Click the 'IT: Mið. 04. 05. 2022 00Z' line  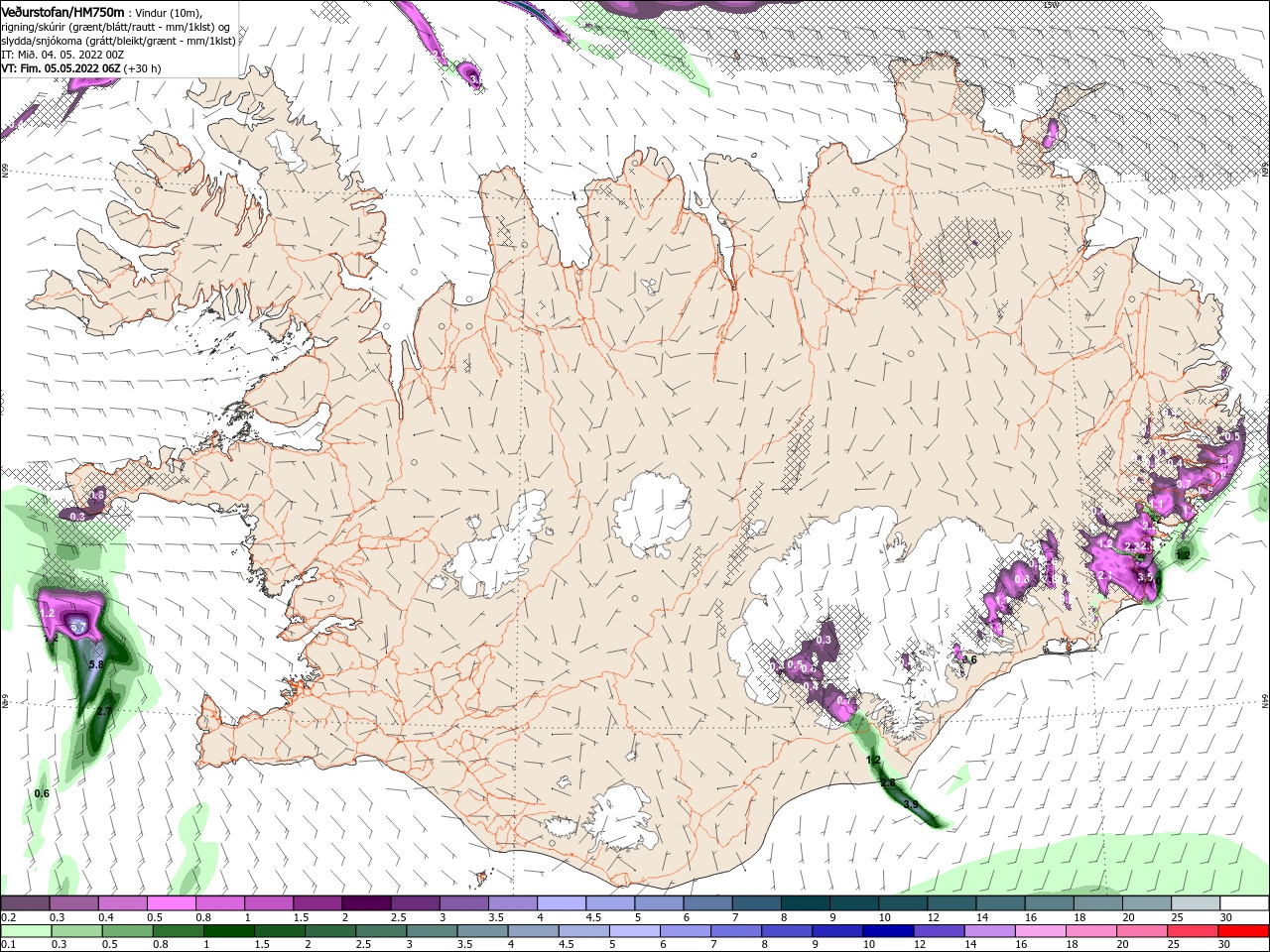coord(63,55)
